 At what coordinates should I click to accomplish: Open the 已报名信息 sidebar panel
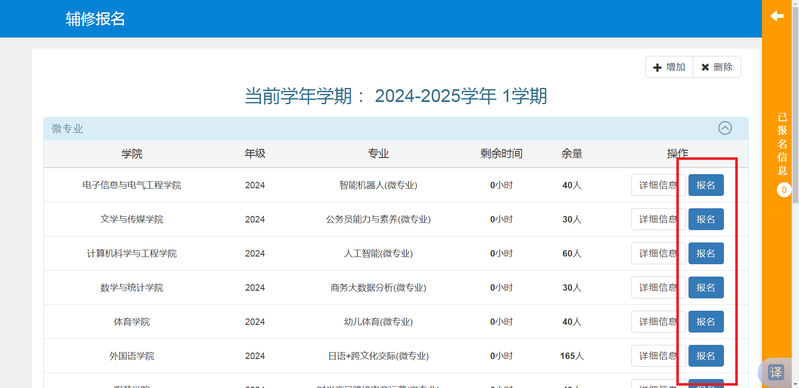point(782,144)
